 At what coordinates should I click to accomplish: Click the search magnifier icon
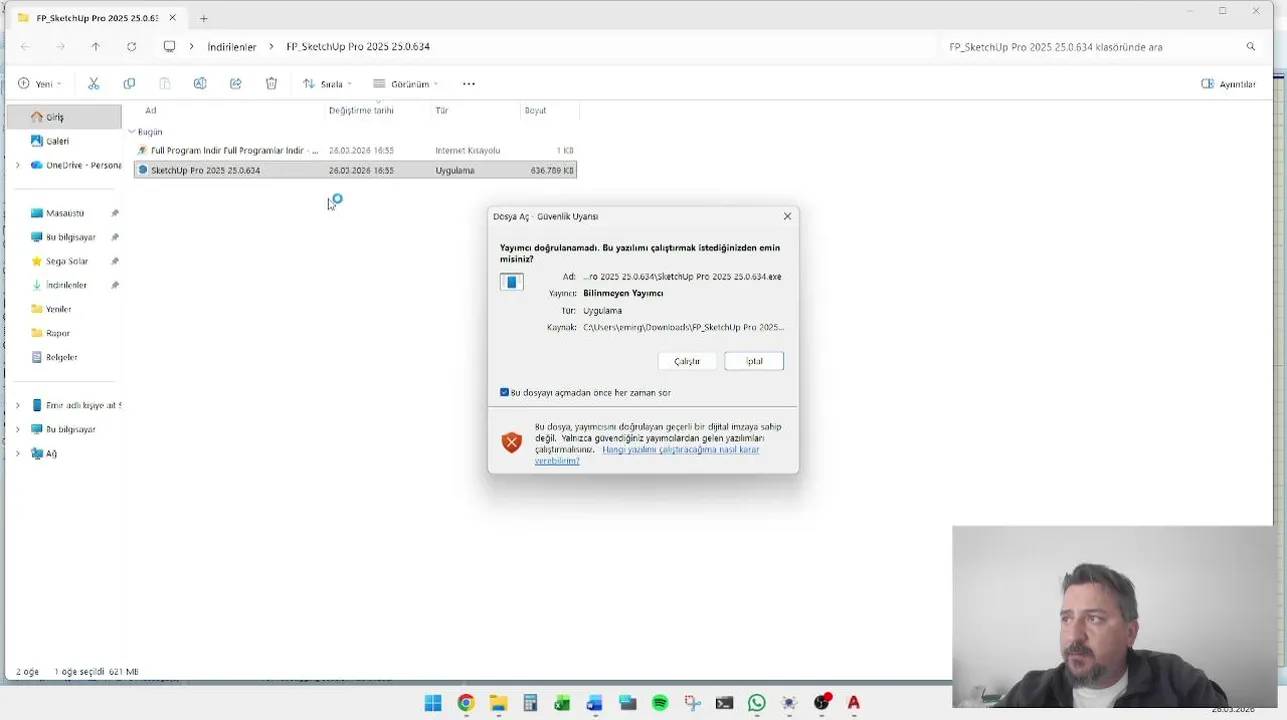(x=1250, y=47)
